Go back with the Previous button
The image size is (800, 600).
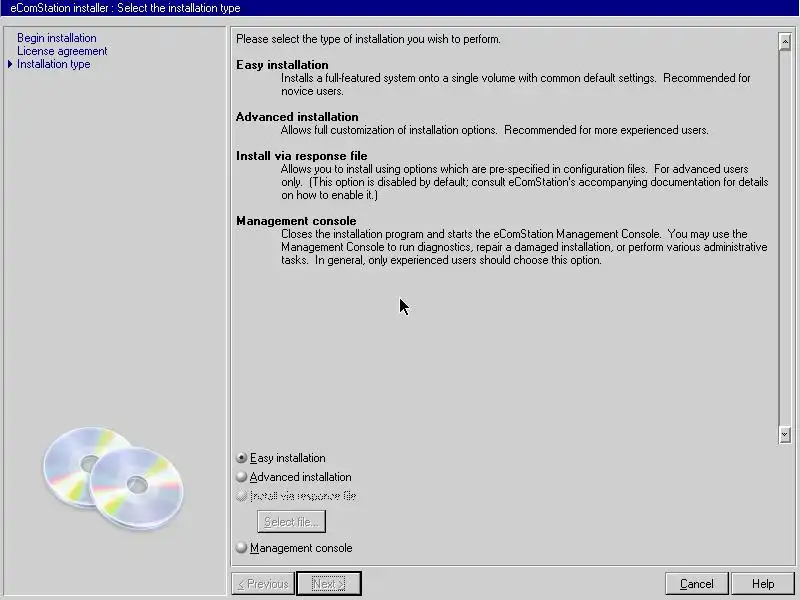[263, 583]
